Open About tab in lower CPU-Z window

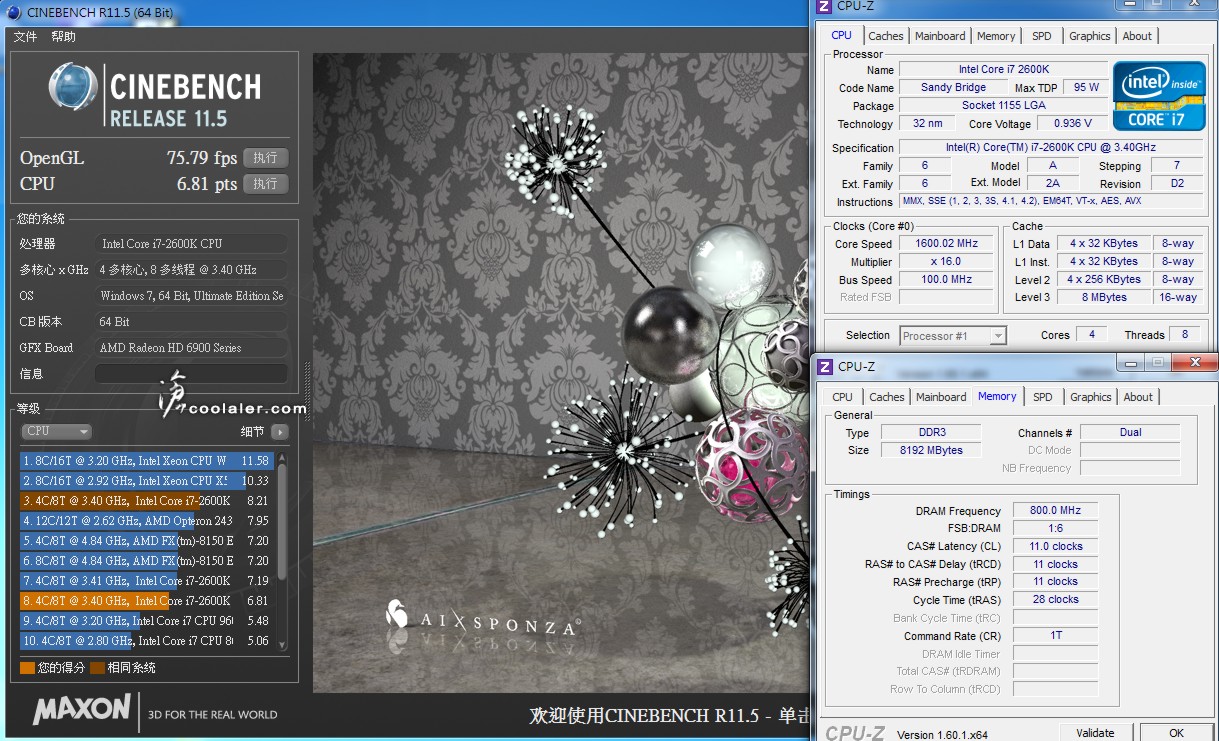point(1138,397)
